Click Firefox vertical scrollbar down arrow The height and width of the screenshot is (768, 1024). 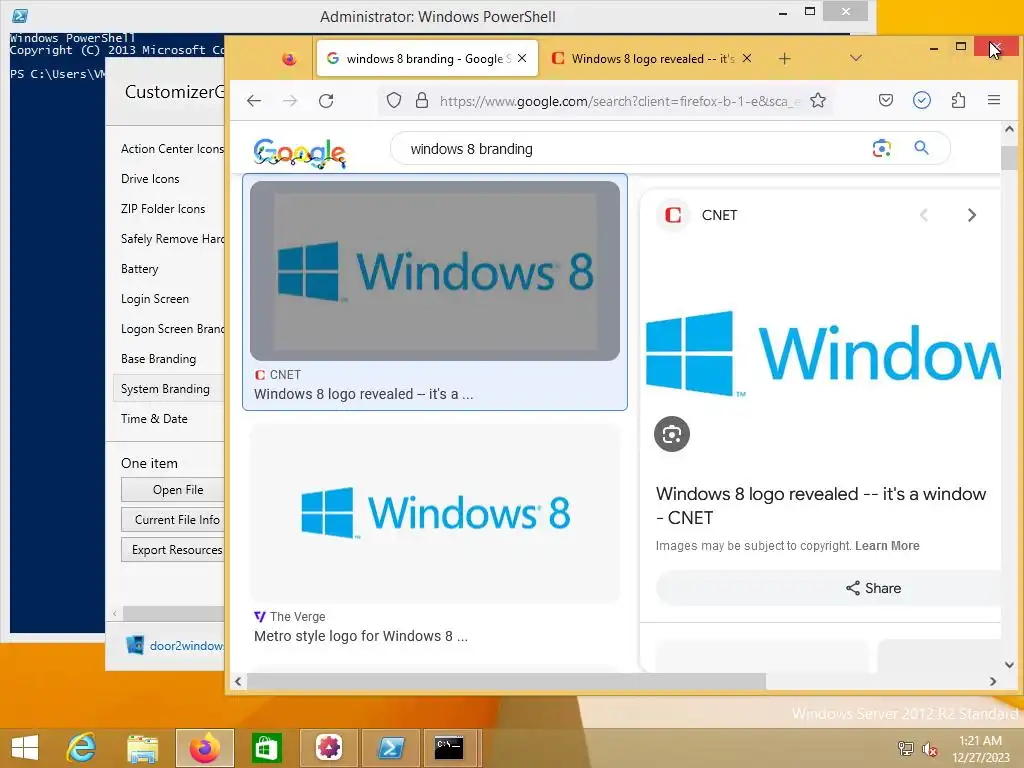coord(1009,665)
